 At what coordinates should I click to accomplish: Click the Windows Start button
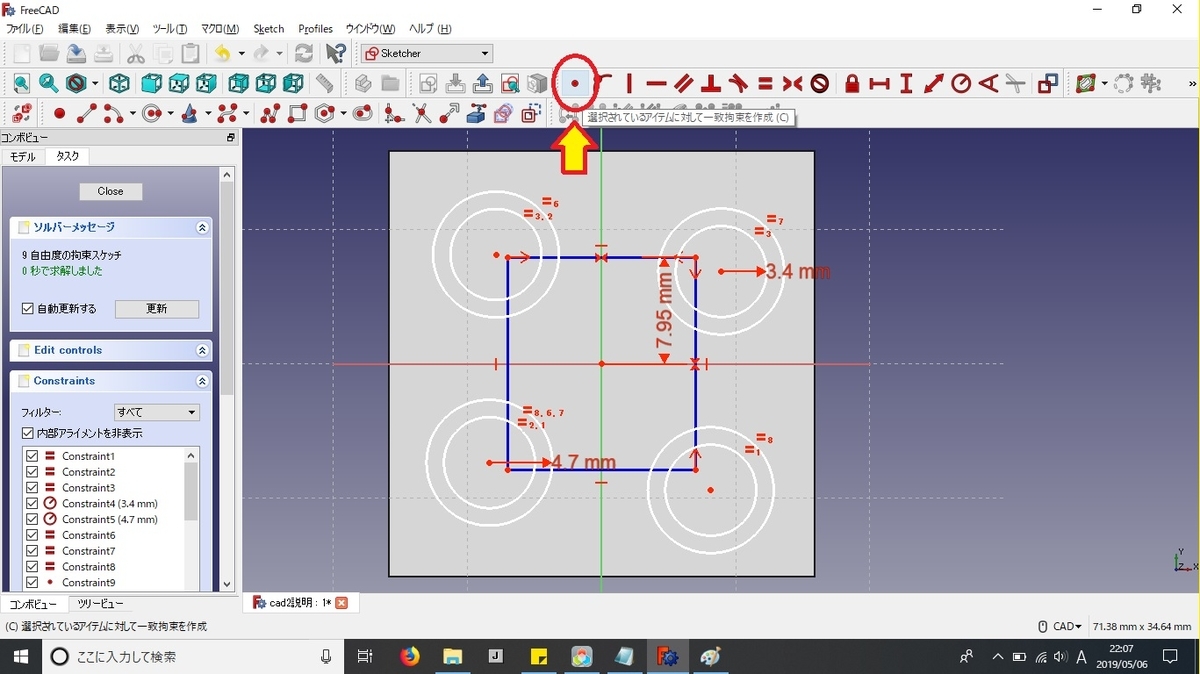tap(19, 656)
